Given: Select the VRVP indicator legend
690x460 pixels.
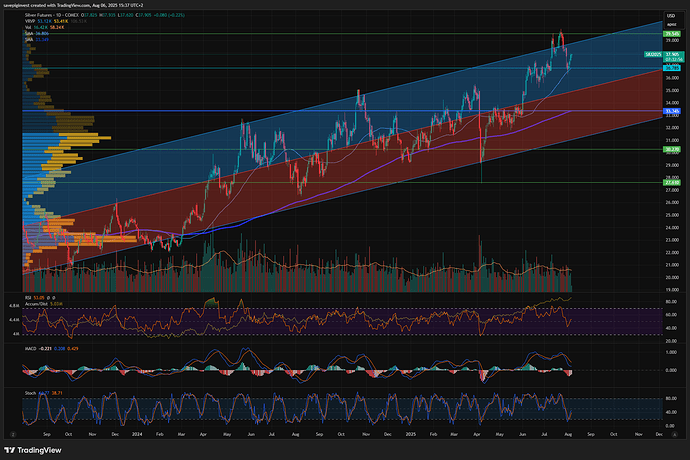Looking at the screenshot, I should tap(28, 23).
